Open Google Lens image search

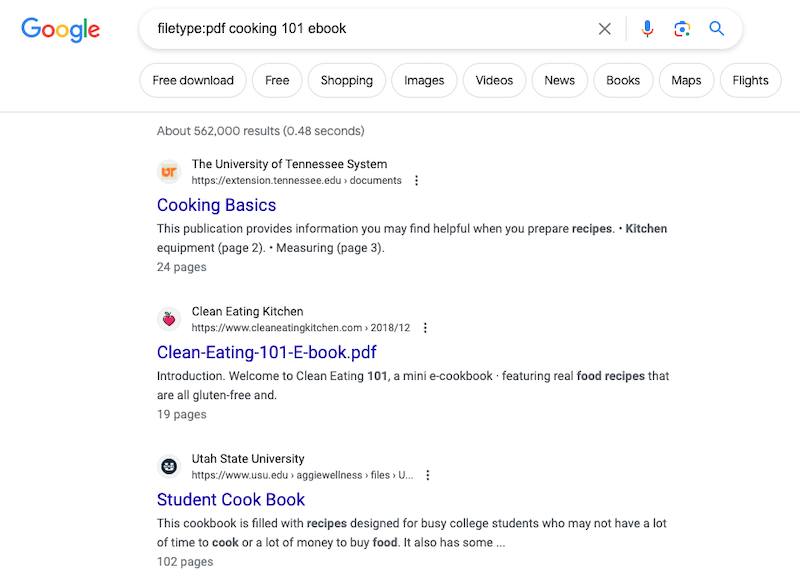[682, 29]
